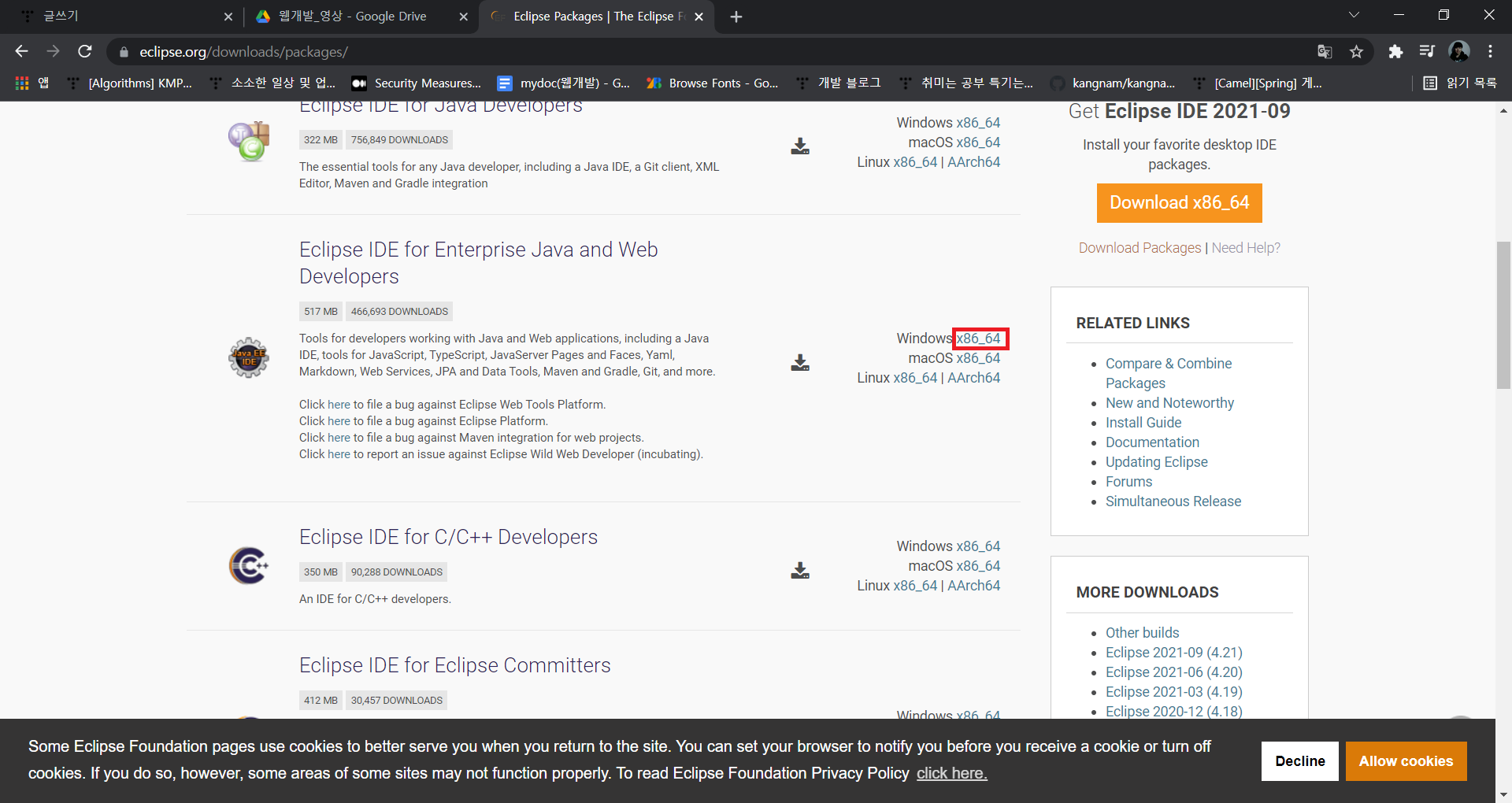
Task: Click 'here' link for Eclipse Web Tools Platform bug
Action: (x=339, y=405)
